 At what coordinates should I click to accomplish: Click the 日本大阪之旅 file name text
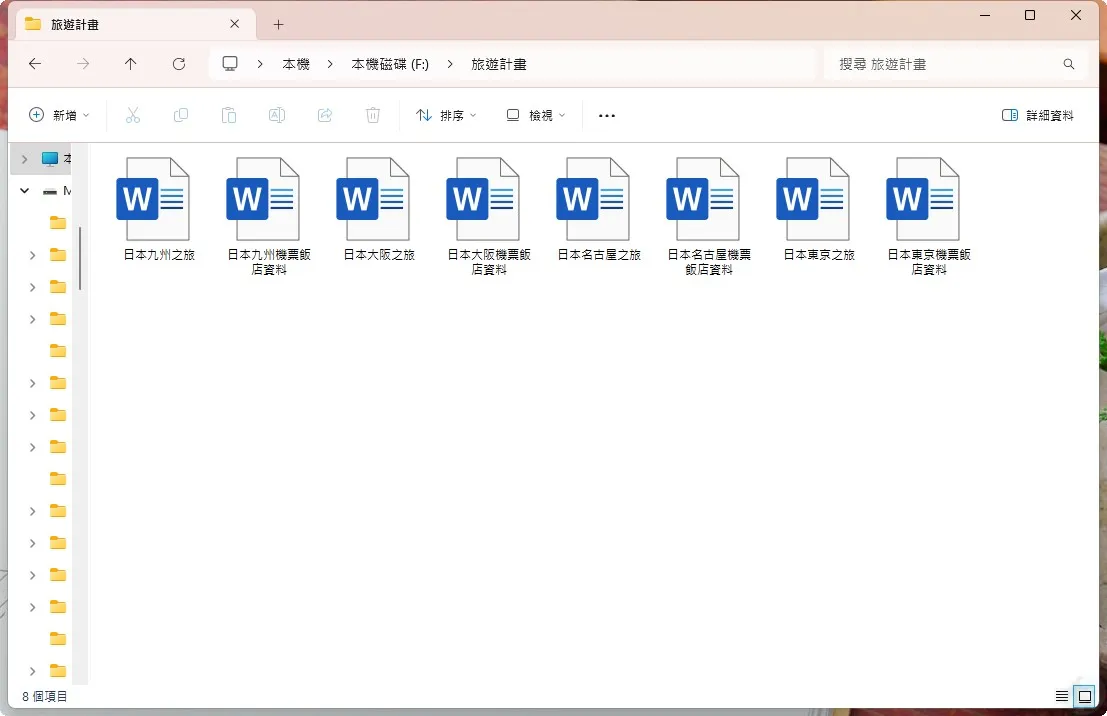pyautogui.click(x=379, y=255)
